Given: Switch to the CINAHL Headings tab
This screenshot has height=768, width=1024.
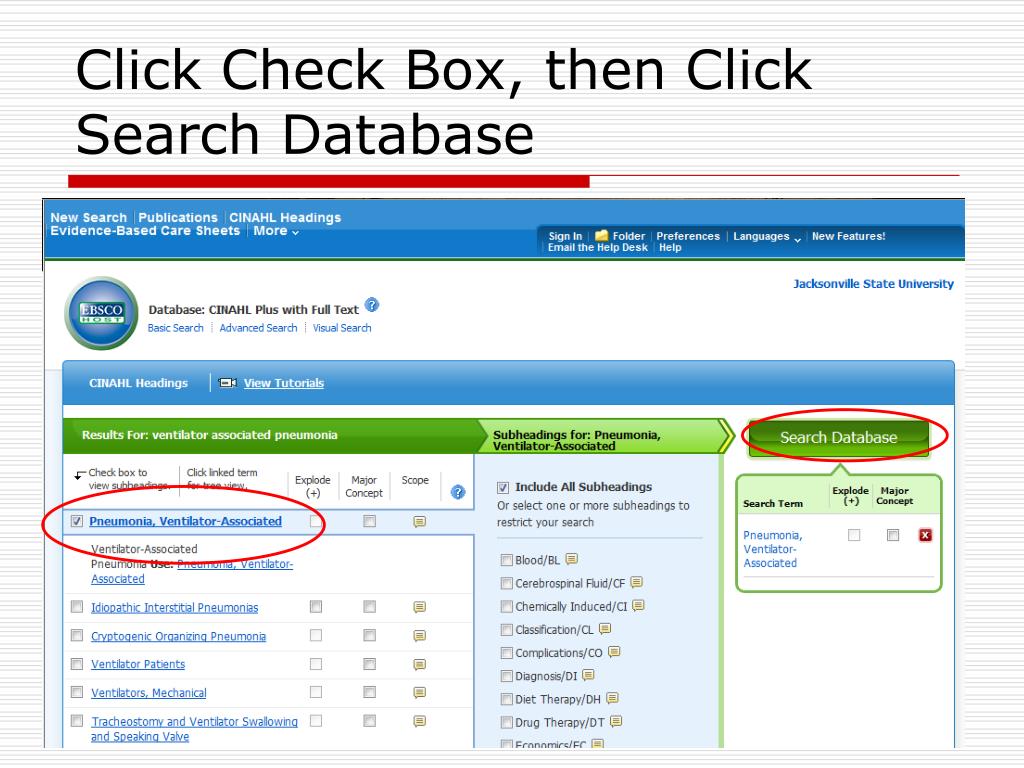Looking at the screenshot, I should tap(138, 383).
